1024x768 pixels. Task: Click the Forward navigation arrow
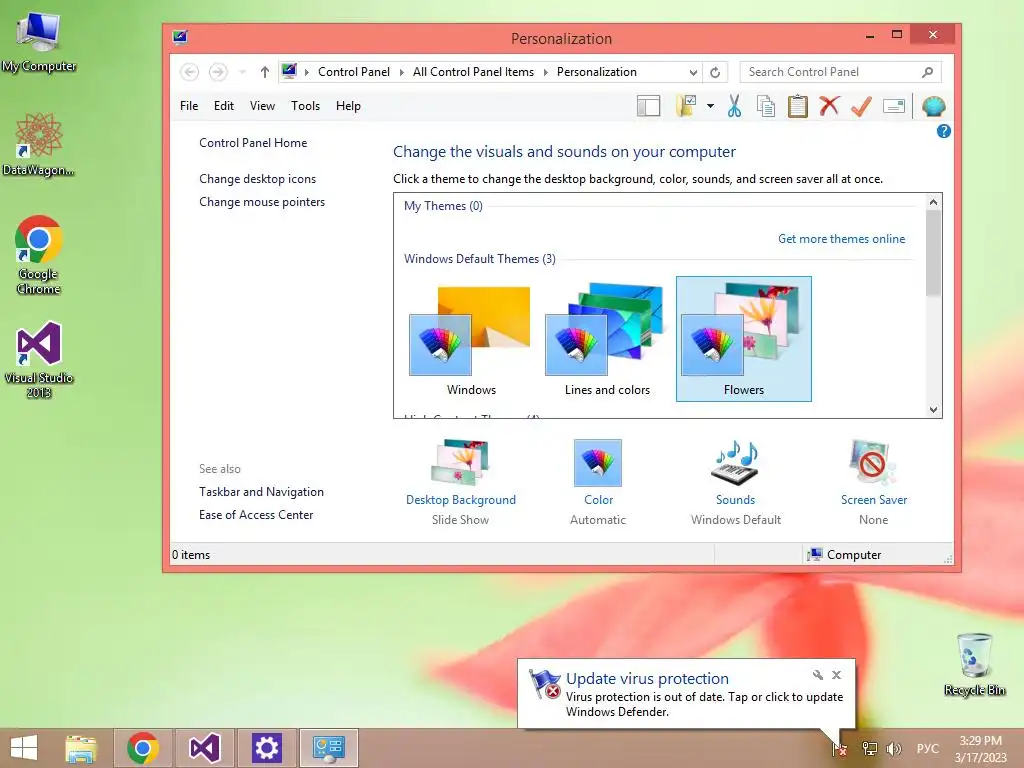(218, 72)
